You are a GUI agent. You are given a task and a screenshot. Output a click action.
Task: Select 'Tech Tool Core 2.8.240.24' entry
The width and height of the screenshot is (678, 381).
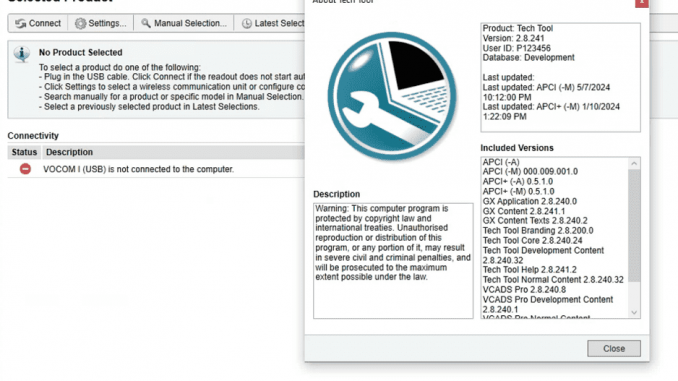click(x=532, y=240)
